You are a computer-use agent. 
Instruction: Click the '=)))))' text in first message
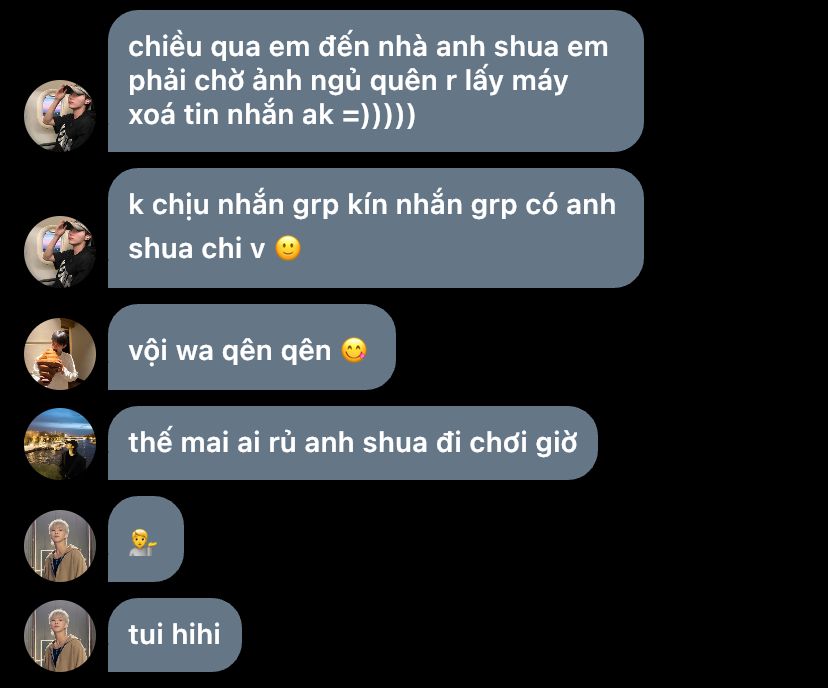point(379,115)
